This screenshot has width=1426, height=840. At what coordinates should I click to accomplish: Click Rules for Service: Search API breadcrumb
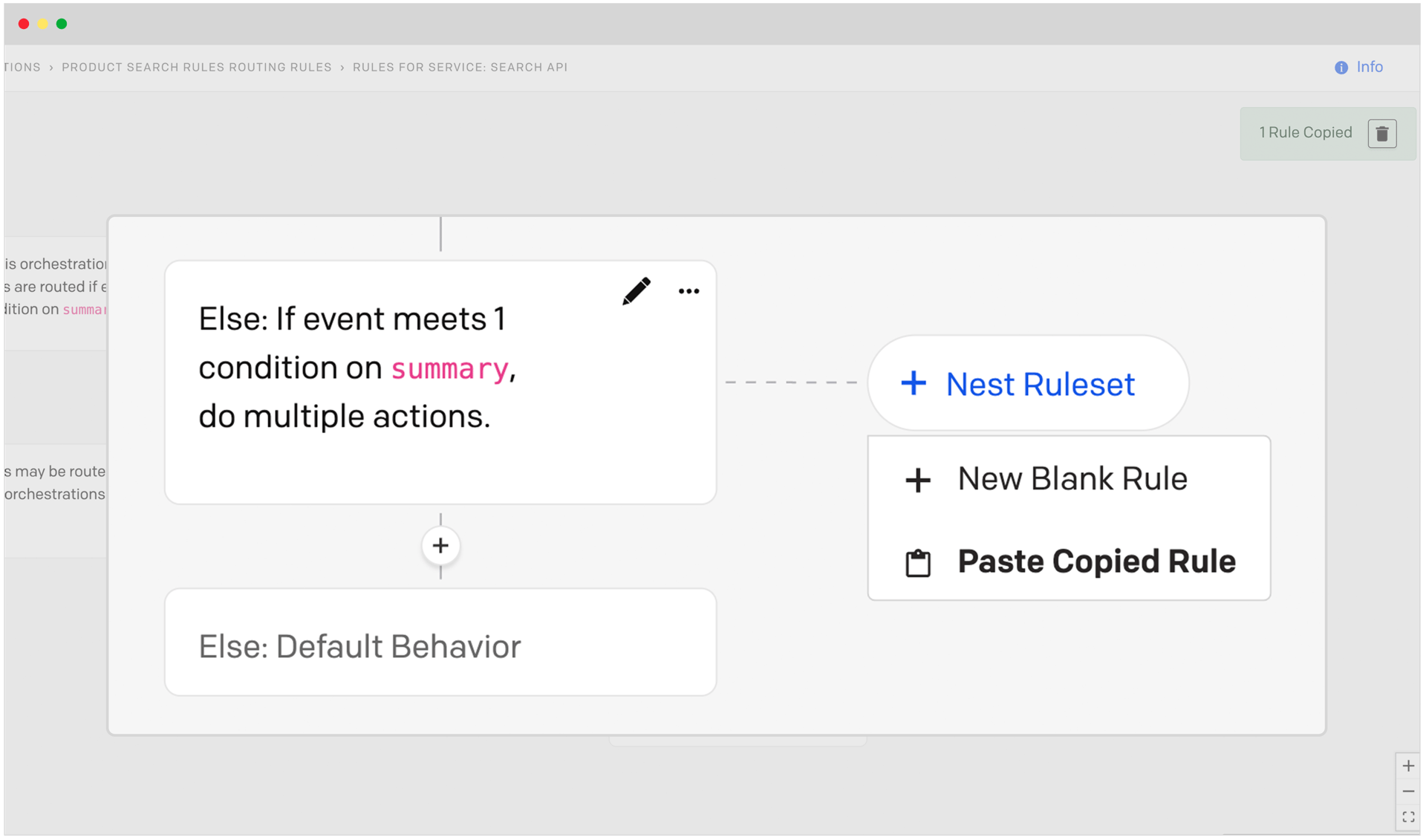[x=460, y=68]
